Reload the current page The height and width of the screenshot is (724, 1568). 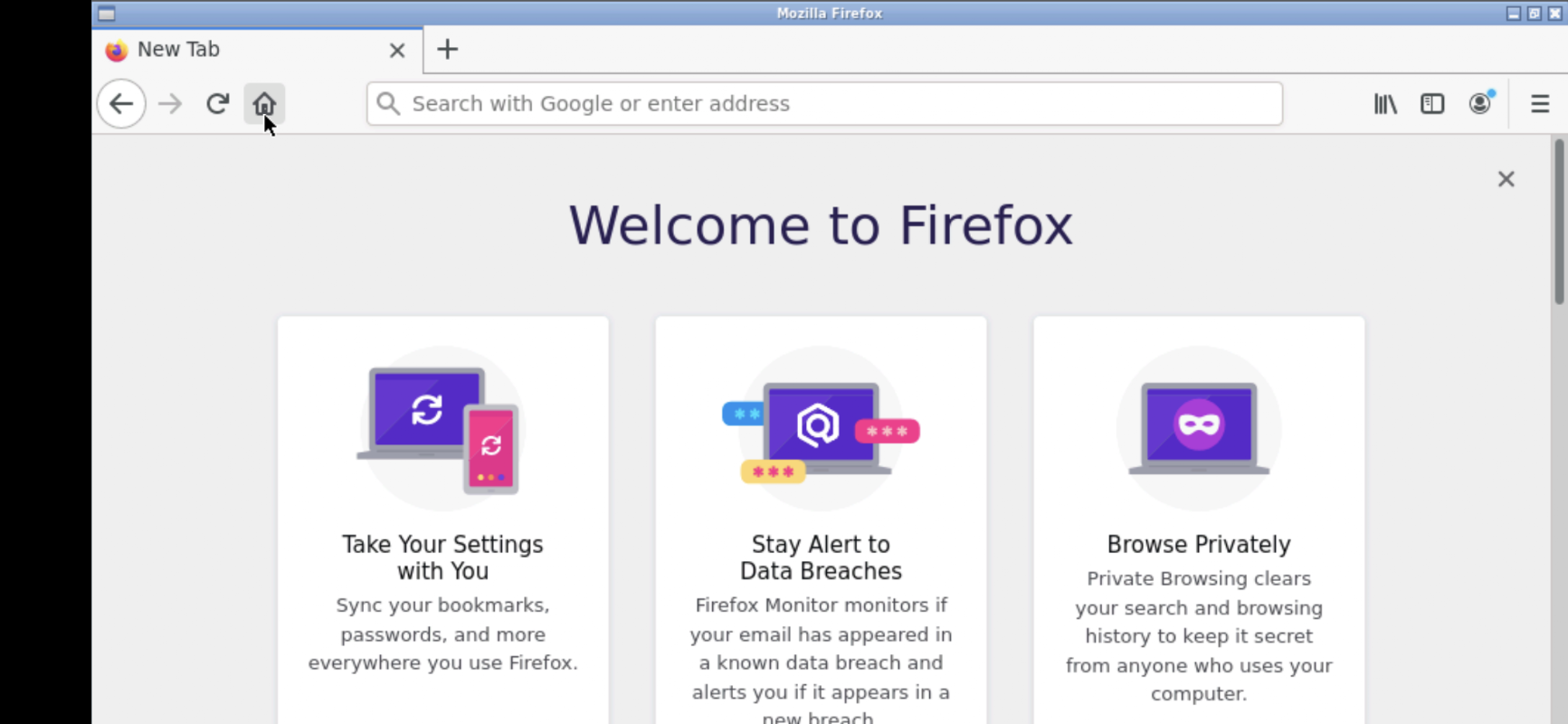pyautogui.click(x=217, y=104)
